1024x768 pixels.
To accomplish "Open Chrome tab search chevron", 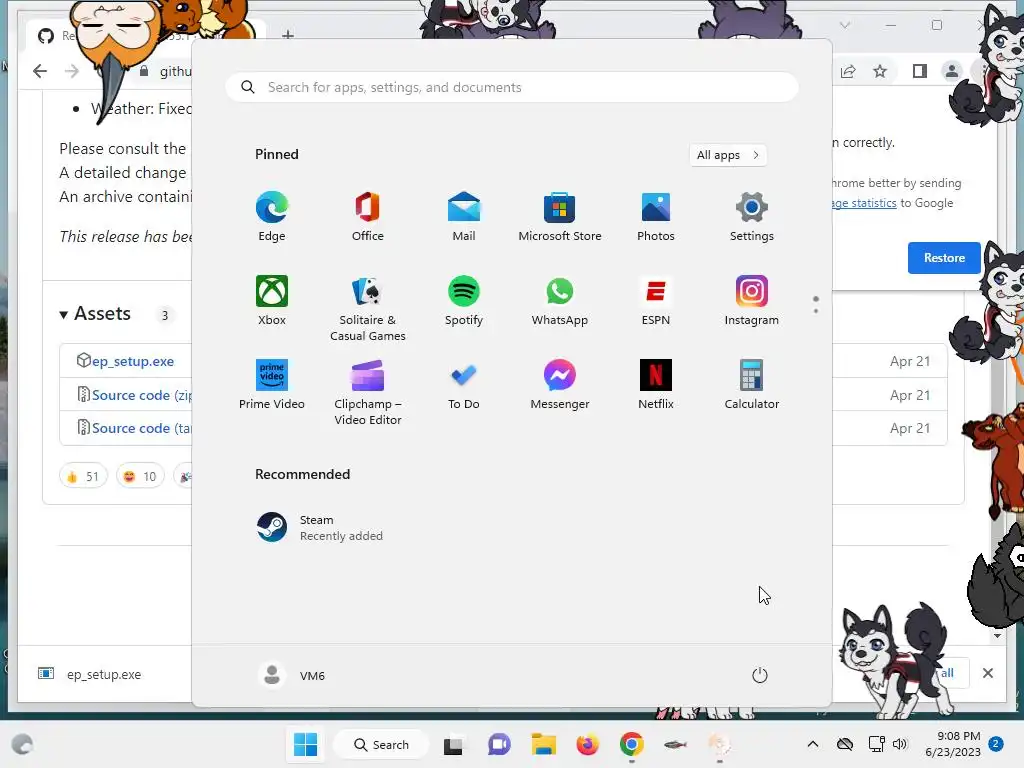I will click(x=845, y=25).
